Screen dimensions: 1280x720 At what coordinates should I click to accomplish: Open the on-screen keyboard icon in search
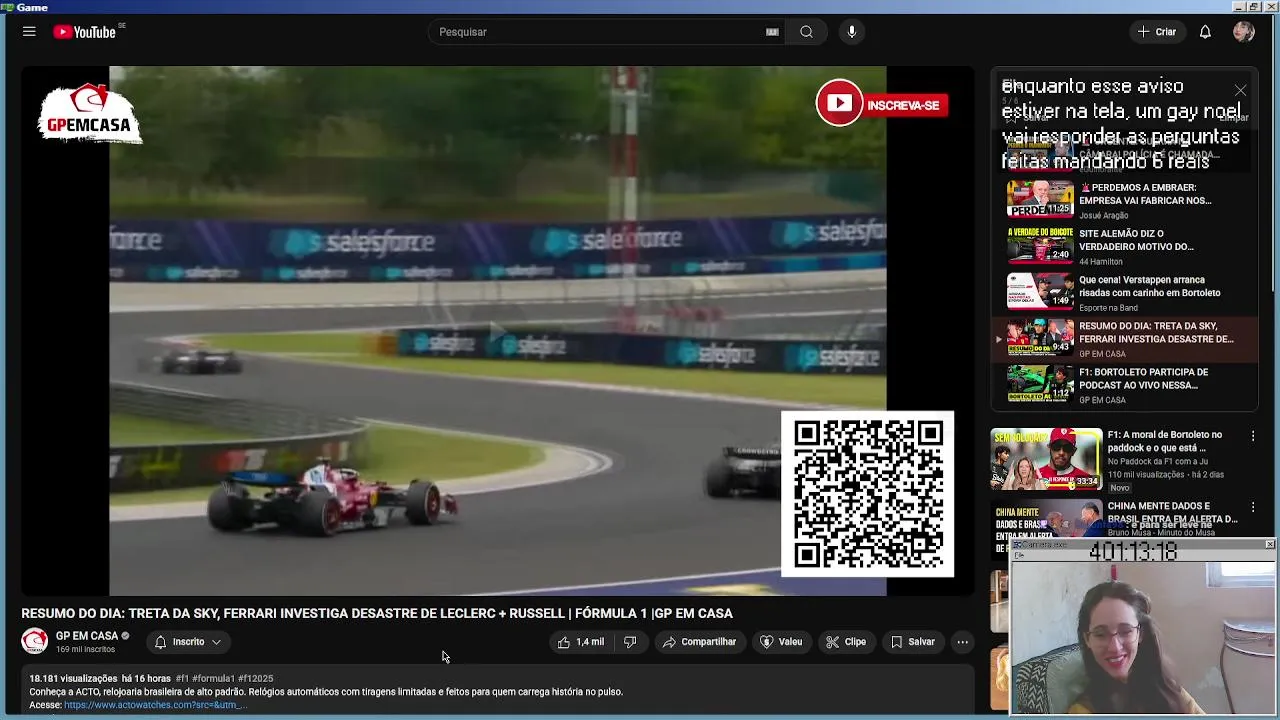pyautogui.click(x=772, y=32)
